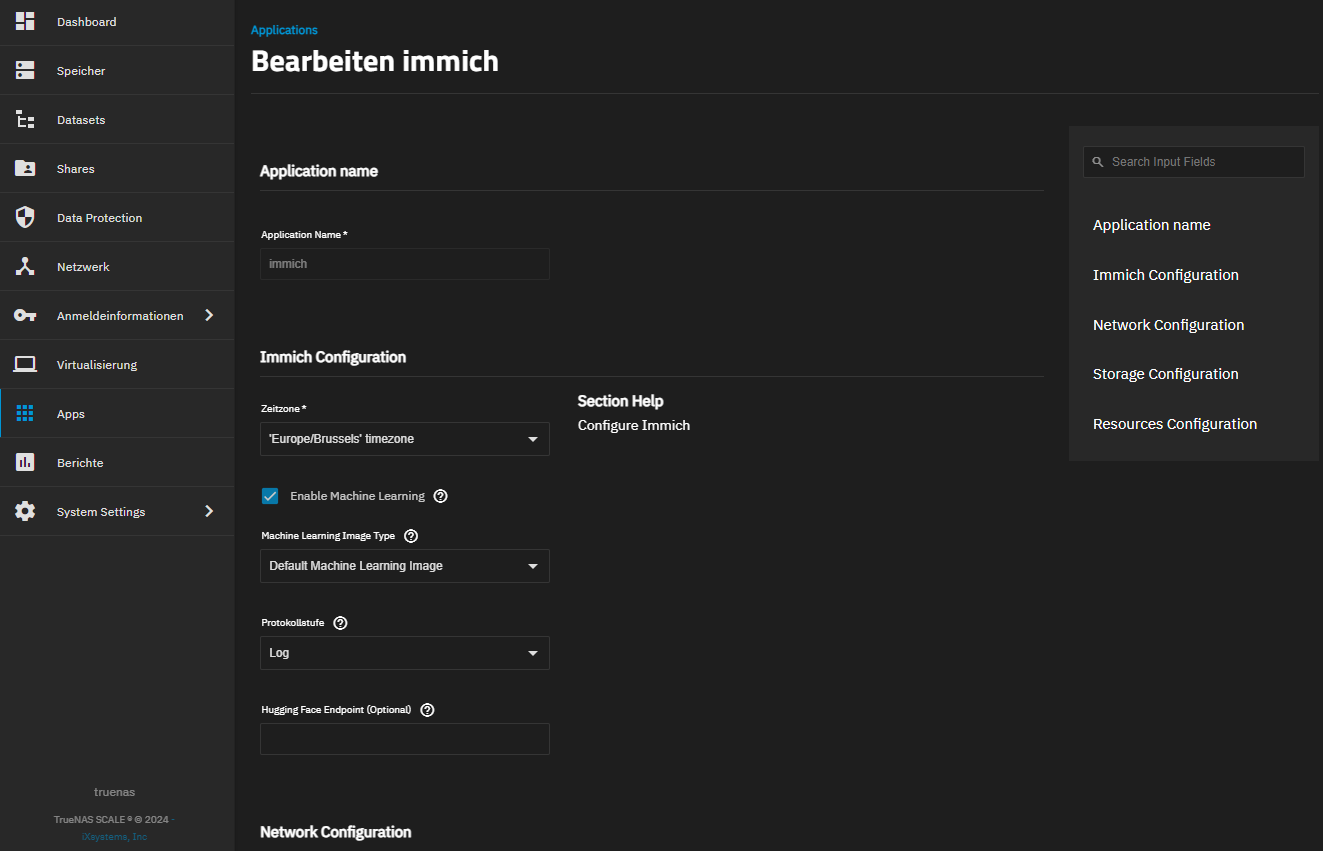Screen dimensions: 1323x851
Task: Show help for Enable Machine Learning
Action: click(441, 496)
